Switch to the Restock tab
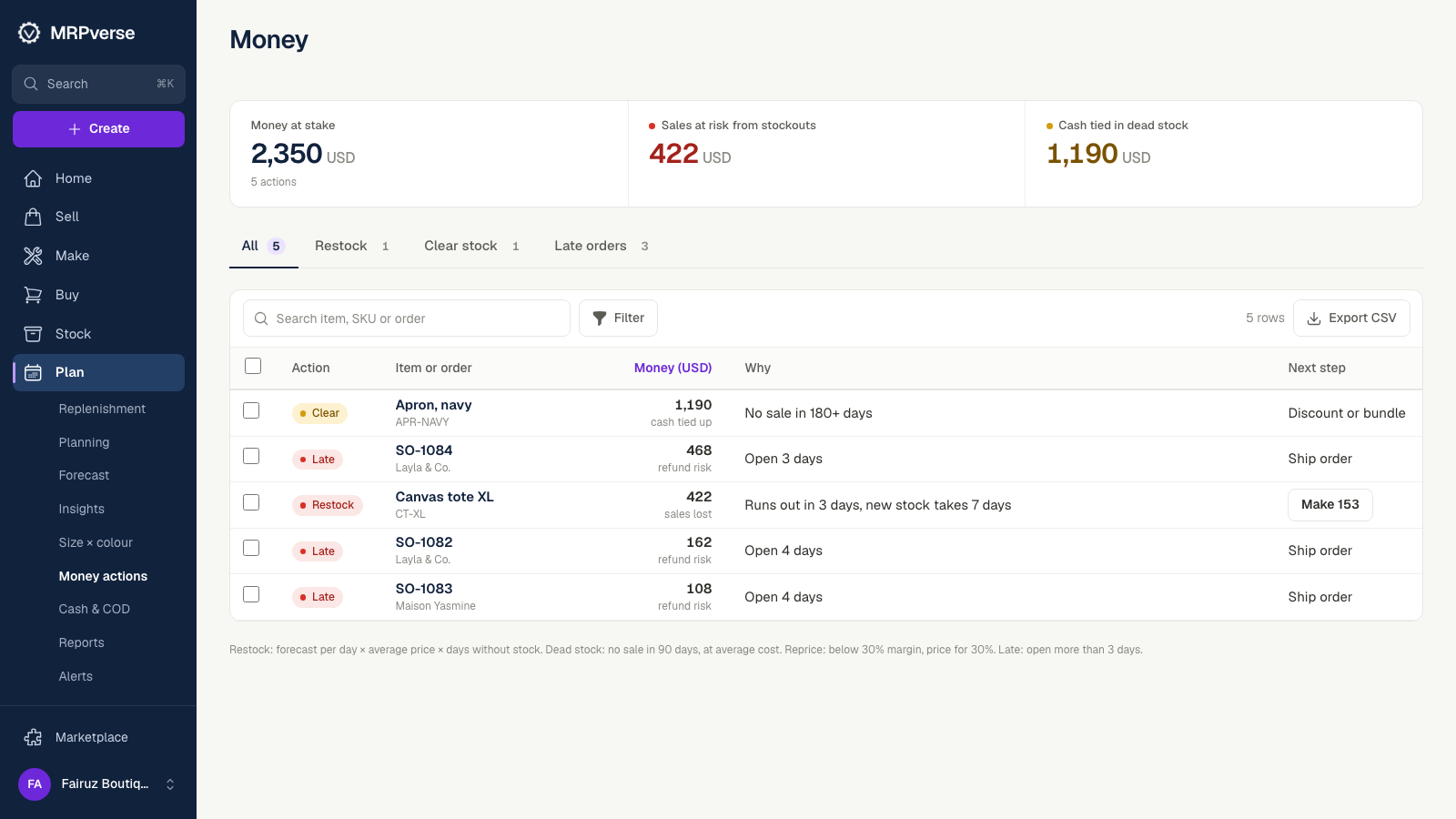This screenshot has height=819, width=1456. (352, 246)
